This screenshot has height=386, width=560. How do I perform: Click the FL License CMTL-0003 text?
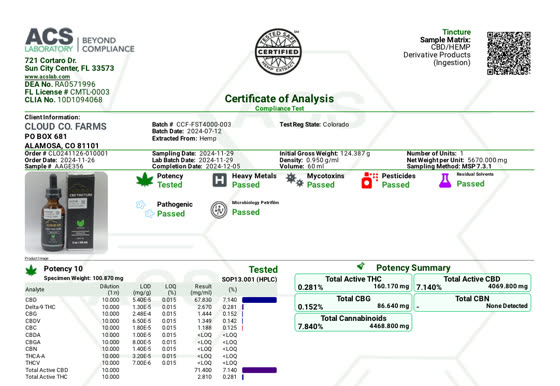(x=67, y=92)
